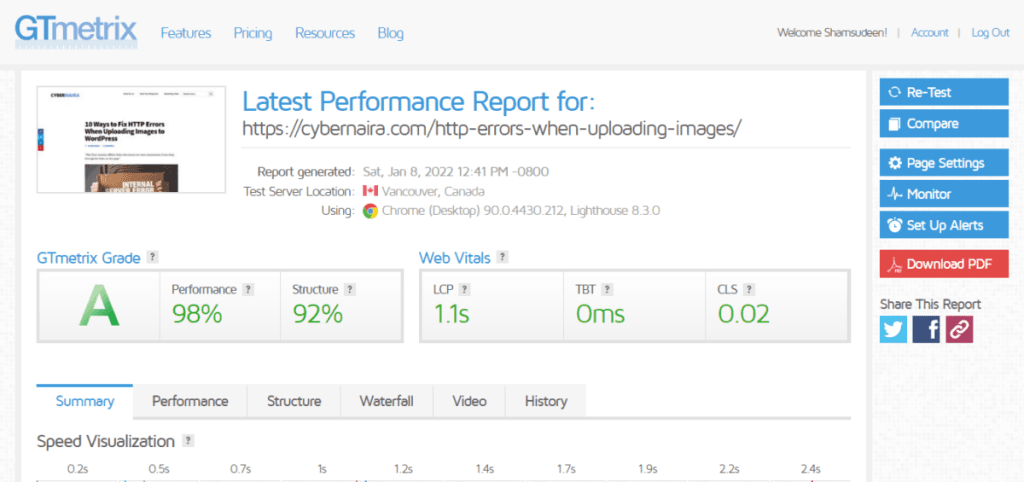Click the page screenshot thumbnail
This screenshot has width=1024, height=482.
tap(131, 140)
